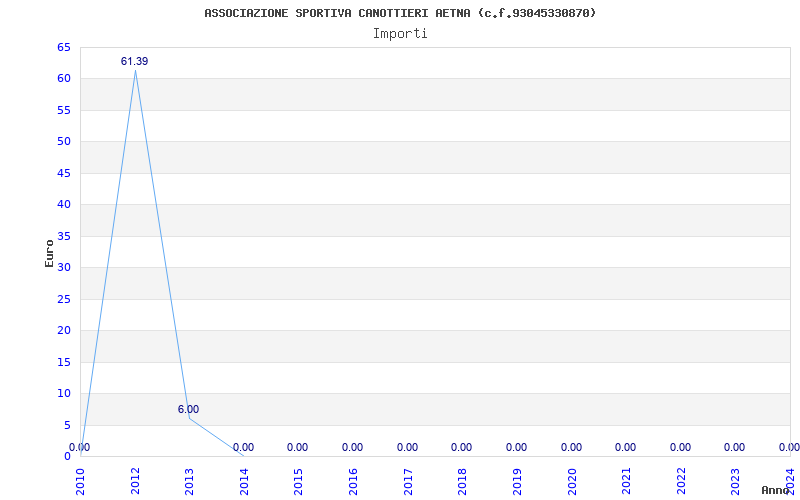Click x-axis year label 2020
The height and width of the screenshot is (500, 800).
[x=571, y=481]
